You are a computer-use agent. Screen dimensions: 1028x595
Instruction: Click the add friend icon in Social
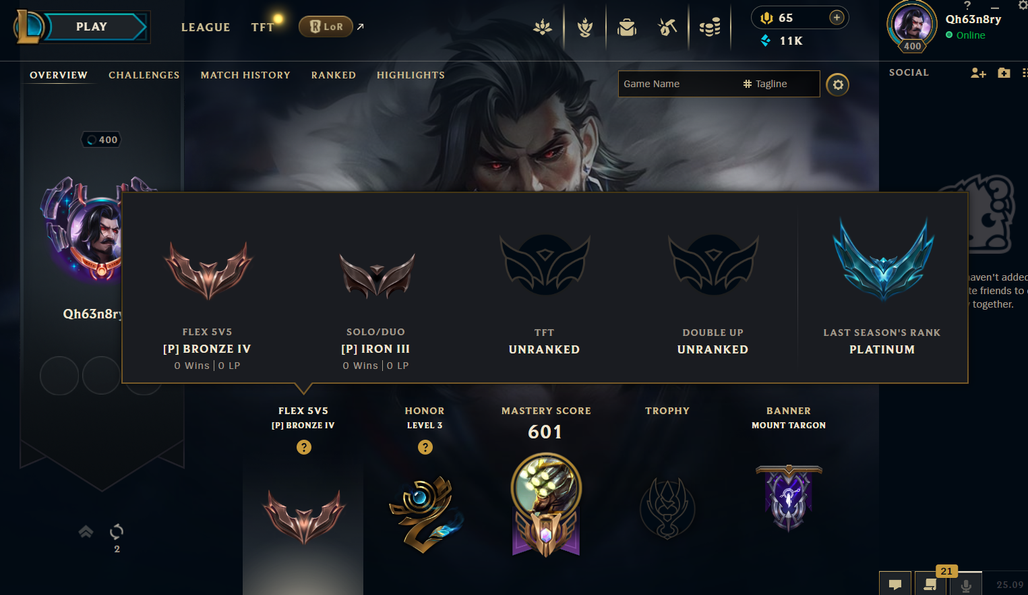click(978, 73)
